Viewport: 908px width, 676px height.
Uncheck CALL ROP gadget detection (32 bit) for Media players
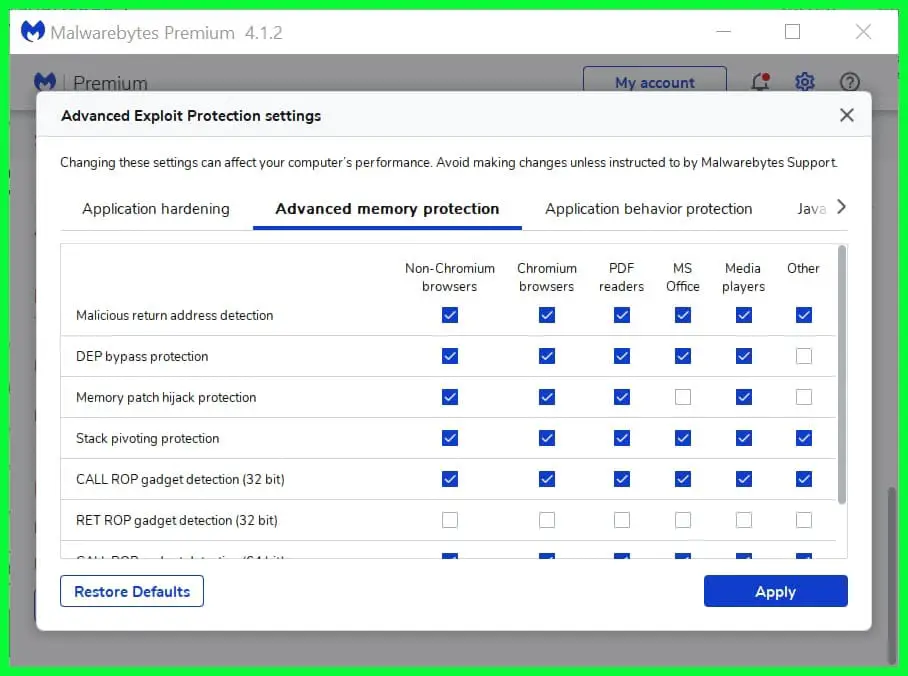pyautogui.click(x=744, y=480)
